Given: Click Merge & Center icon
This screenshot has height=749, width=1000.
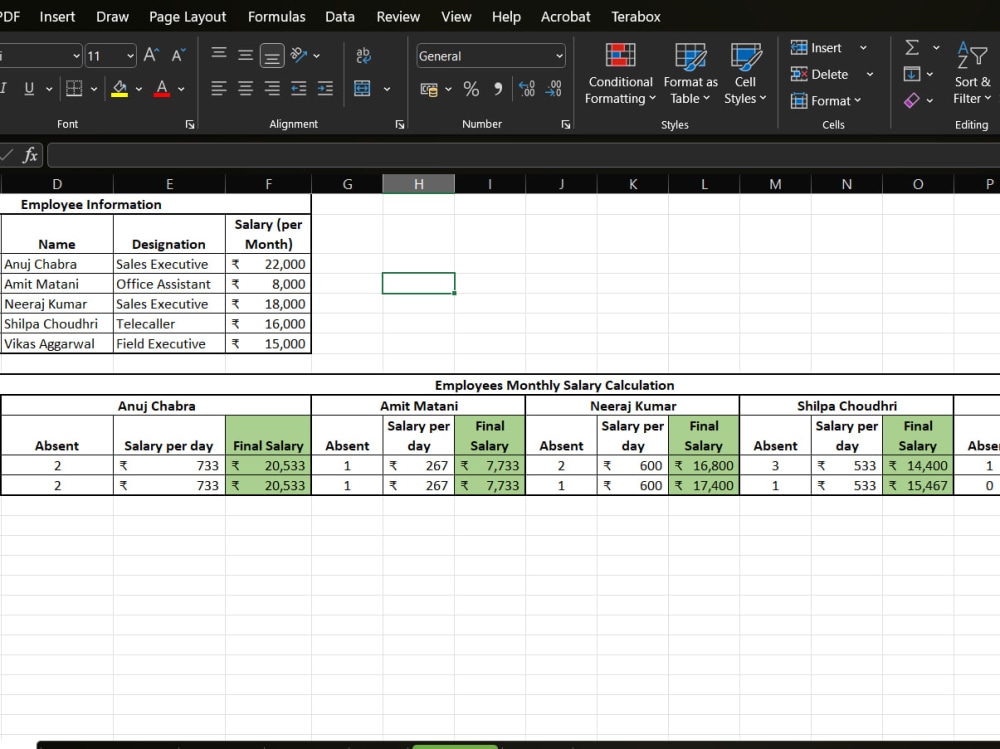Looking at the screenshot, I should coord(362,89).
